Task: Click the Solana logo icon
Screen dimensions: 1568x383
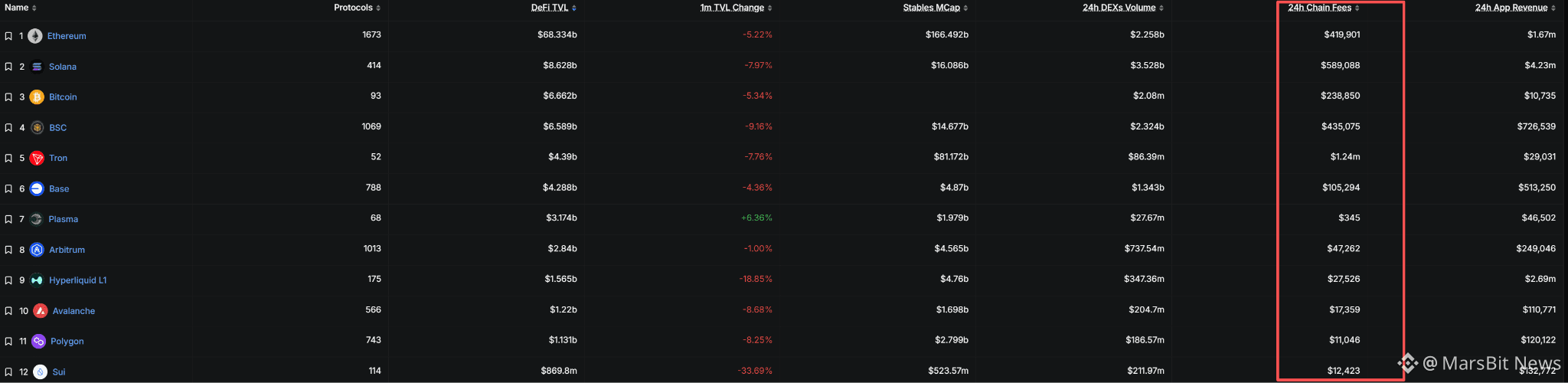Action: [x=37, y=67]
